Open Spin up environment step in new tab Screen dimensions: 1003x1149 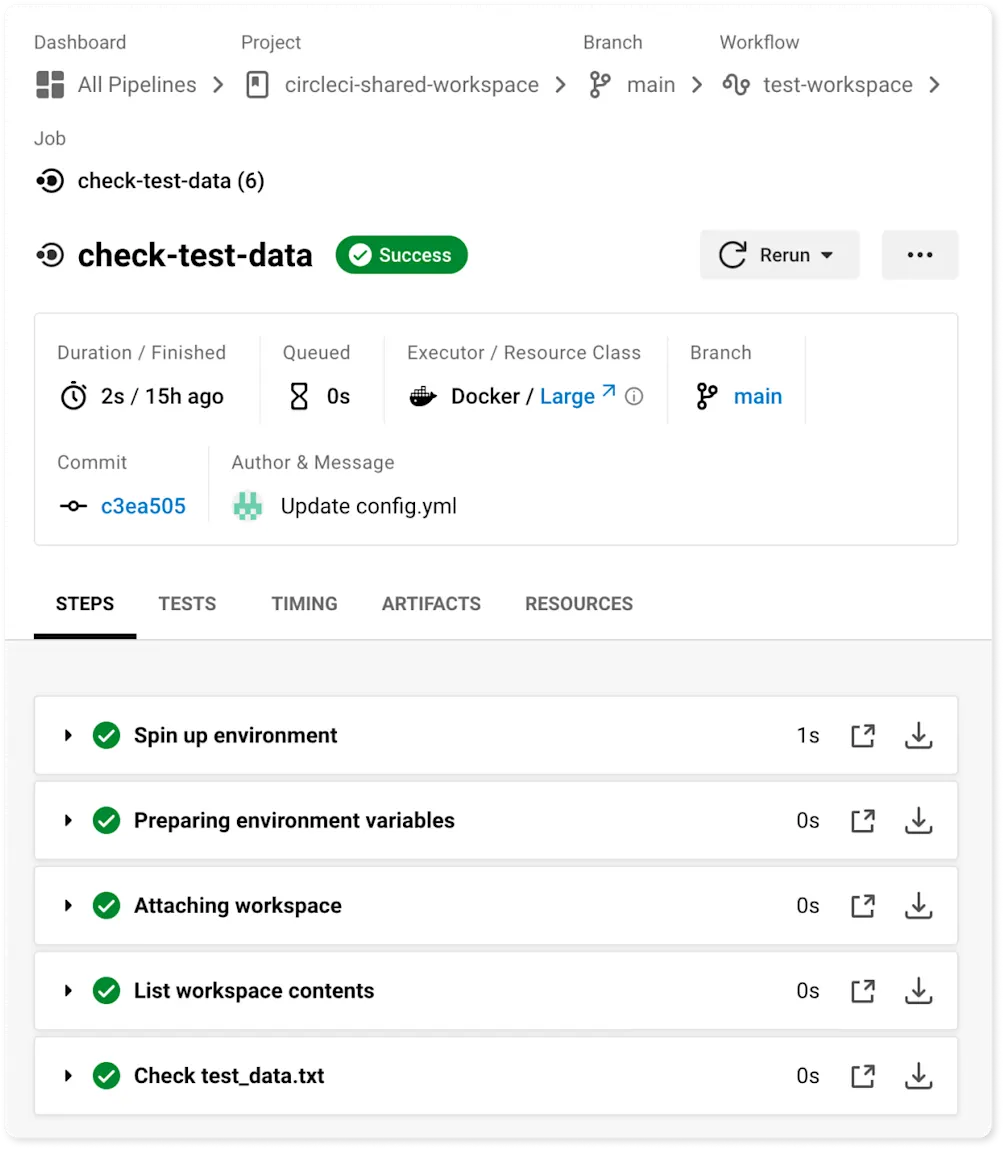[x=862, y=735]
